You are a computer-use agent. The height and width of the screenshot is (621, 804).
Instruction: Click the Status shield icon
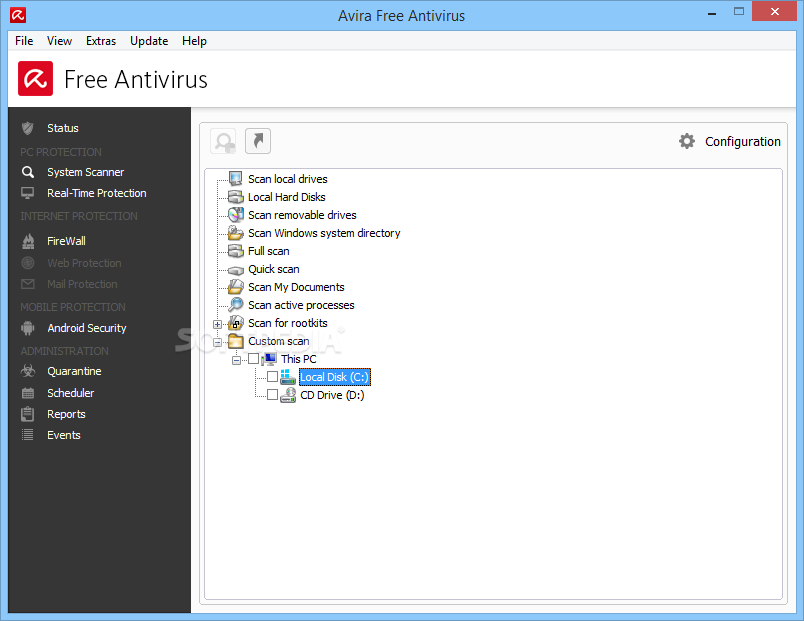point(28,128)
